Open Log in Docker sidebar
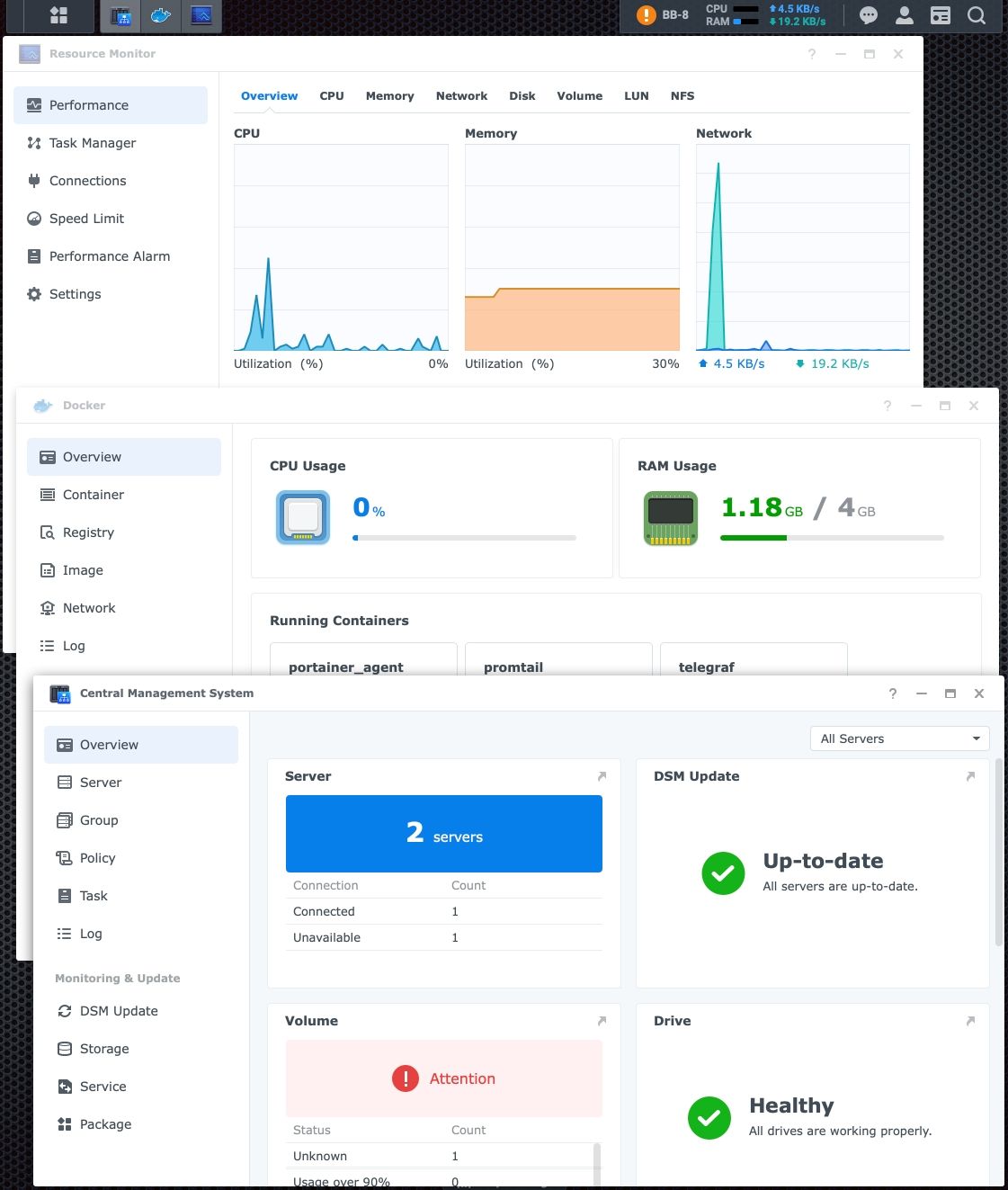1008x1190 pixels. tap(124, 646)
